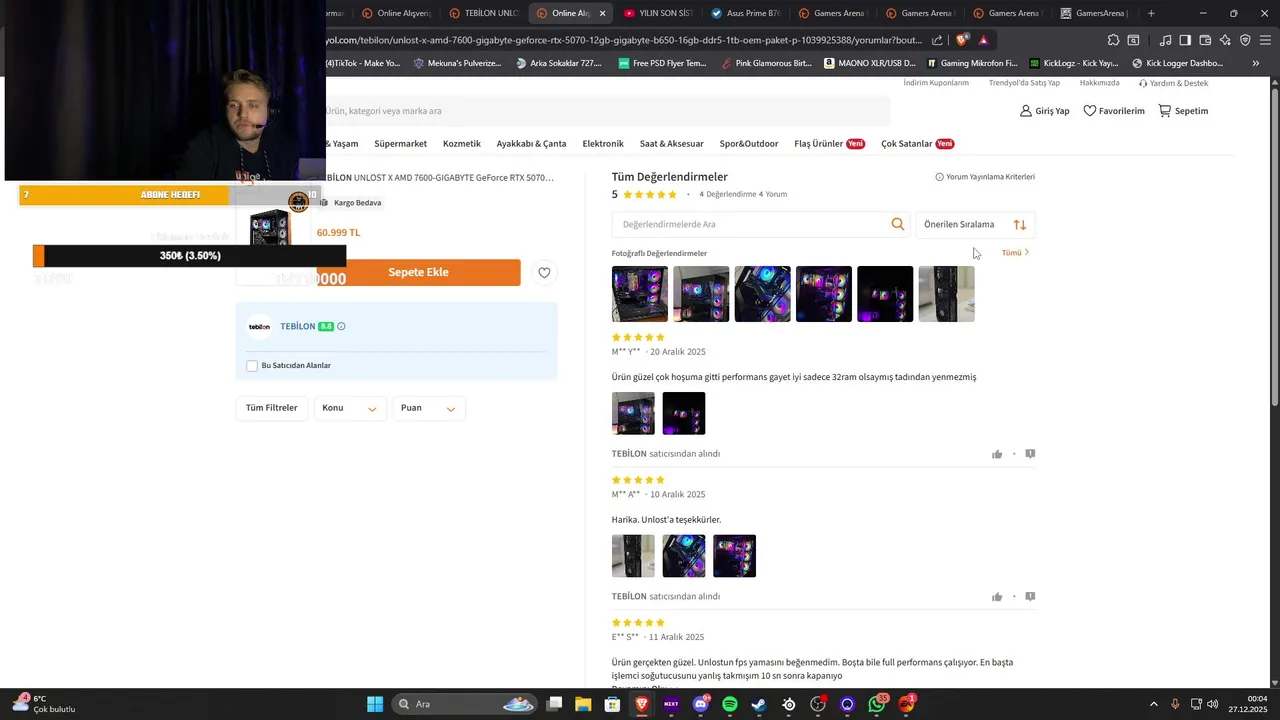Click info icon next to TEBİLON seller score
The image size is (1280, 720).
coord(341,326)
